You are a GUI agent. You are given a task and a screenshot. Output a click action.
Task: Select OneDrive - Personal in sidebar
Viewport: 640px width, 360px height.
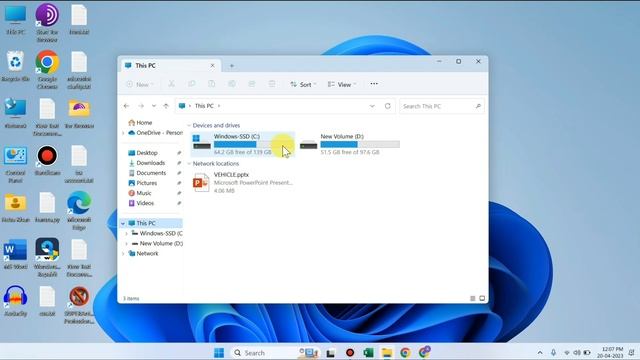click(156, 133)
